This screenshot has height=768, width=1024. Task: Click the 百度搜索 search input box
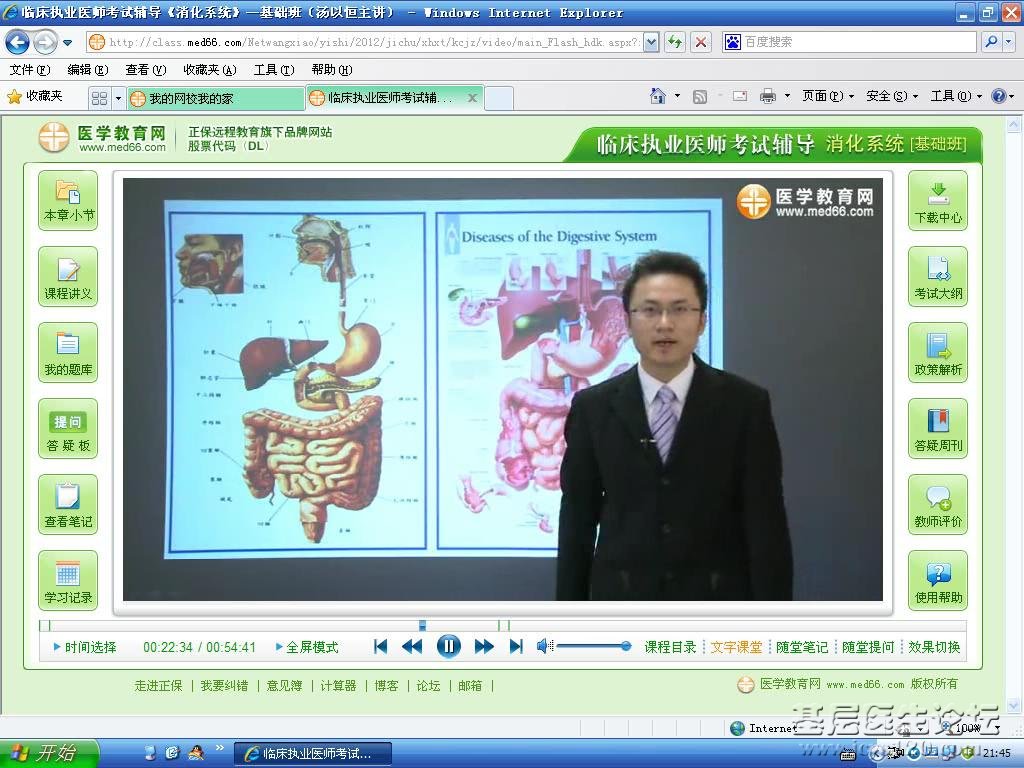pos(858,42)
